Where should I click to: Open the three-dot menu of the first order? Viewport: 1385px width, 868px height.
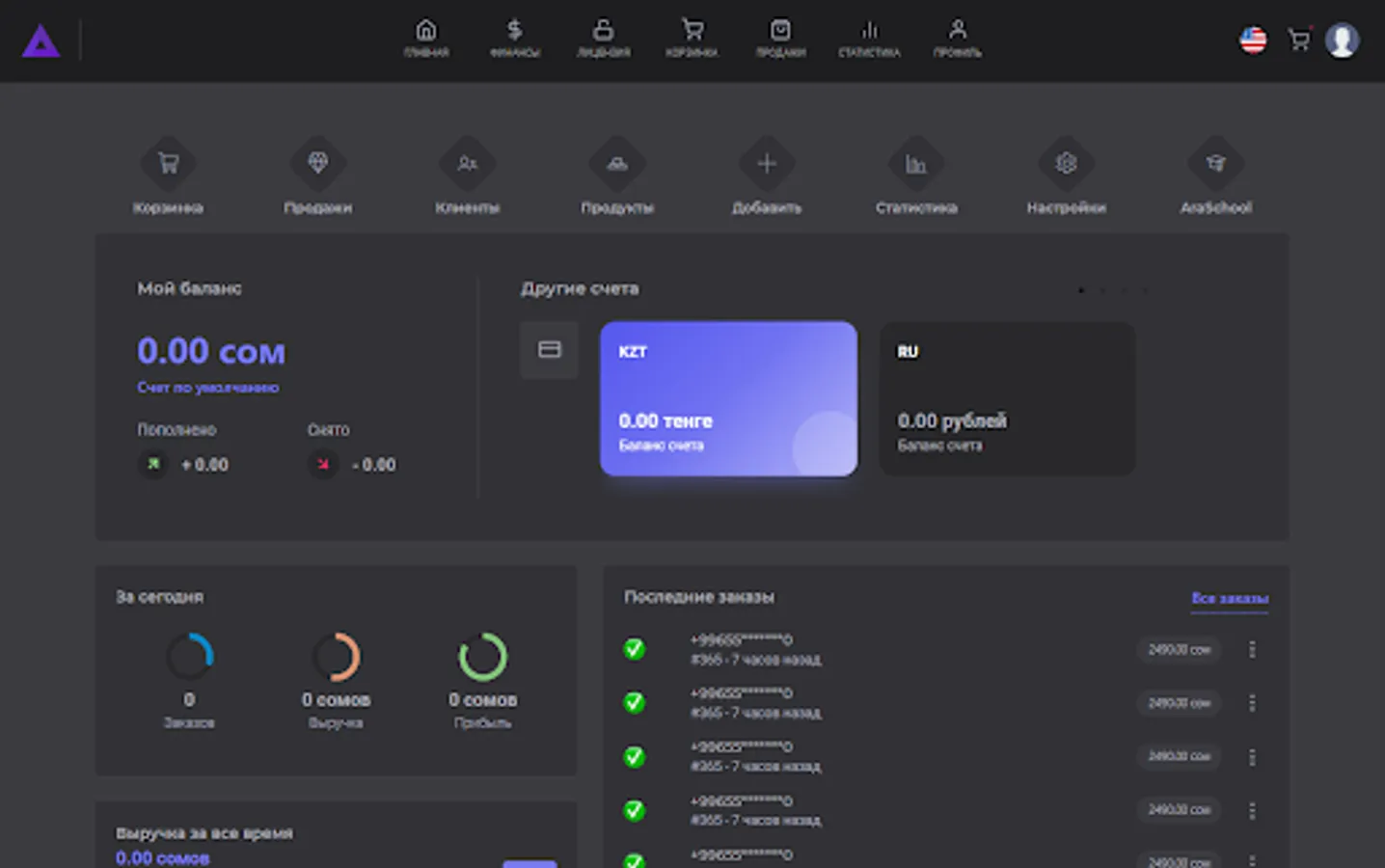tap(1252, 649)
